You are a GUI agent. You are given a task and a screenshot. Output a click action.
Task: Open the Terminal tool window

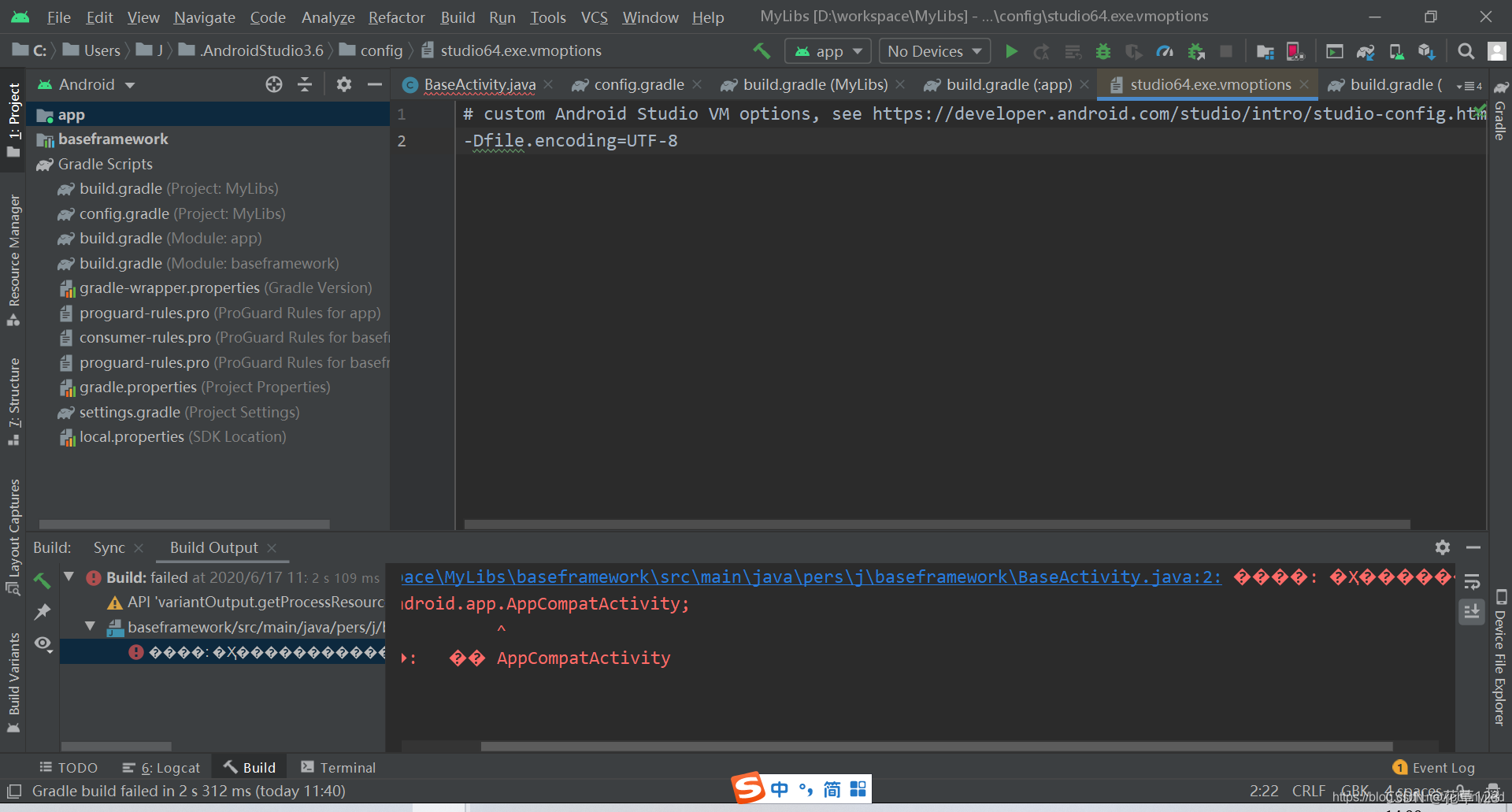[339, 767]
